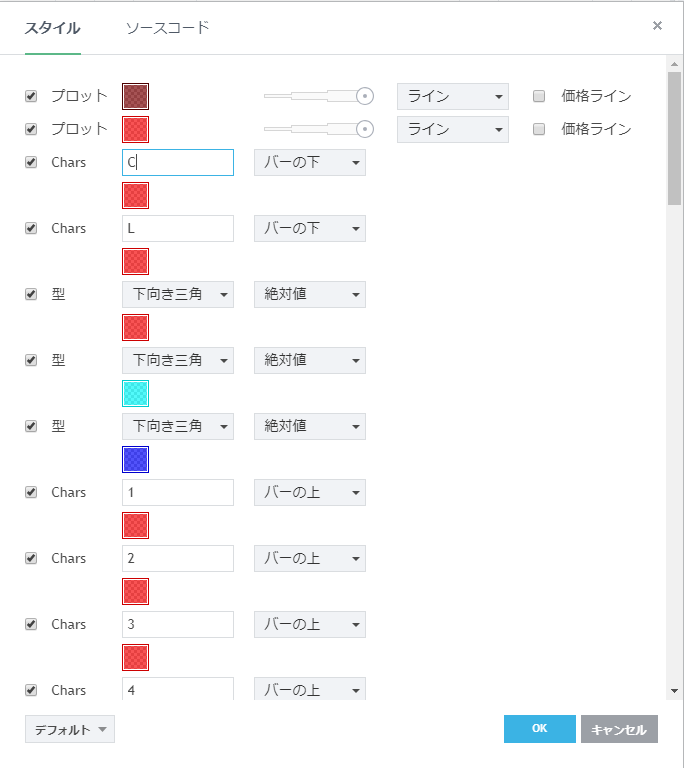Click the OK button
Screen dimensions: 684x768
539,729
